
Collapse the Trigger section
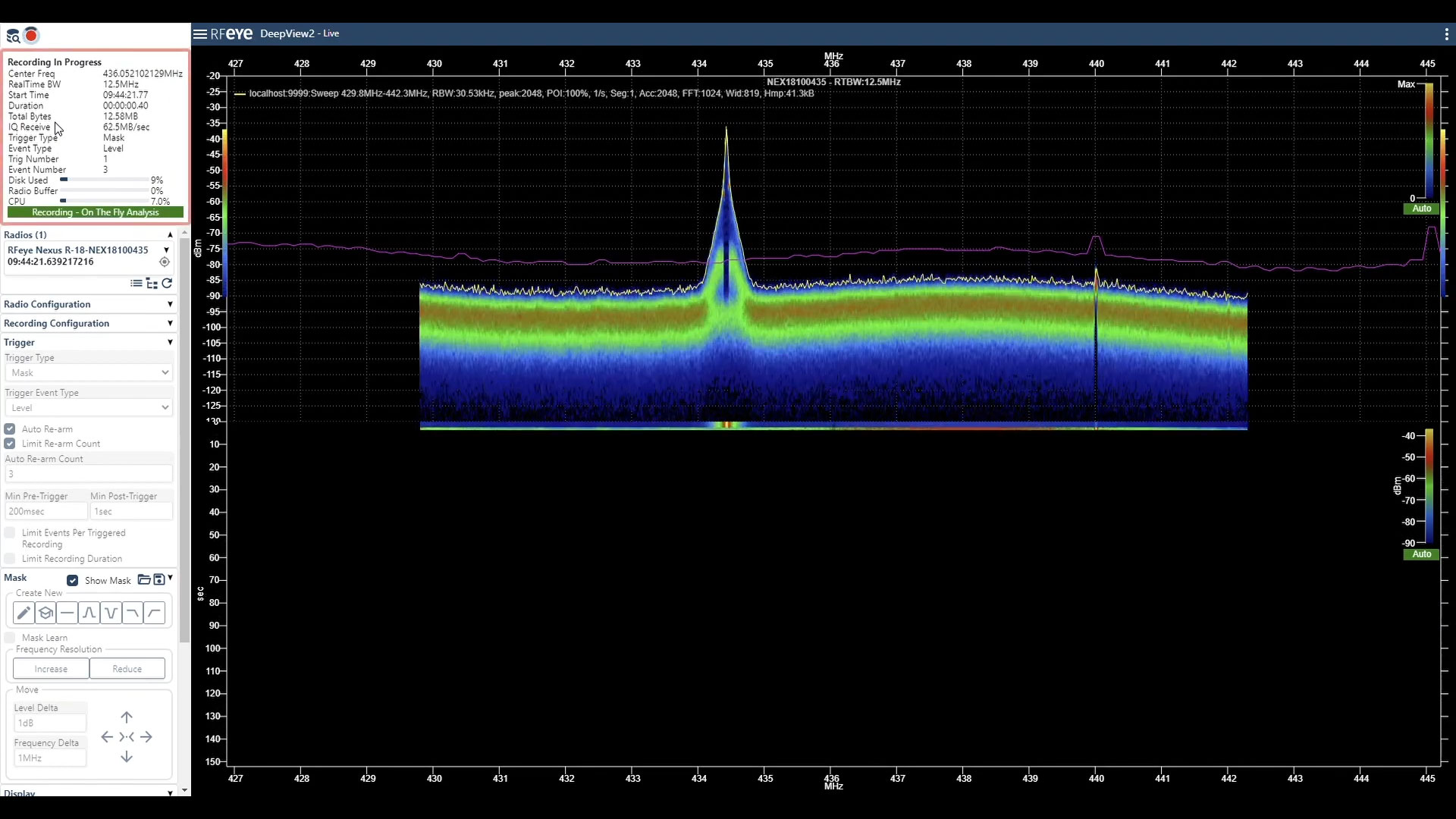170,343
